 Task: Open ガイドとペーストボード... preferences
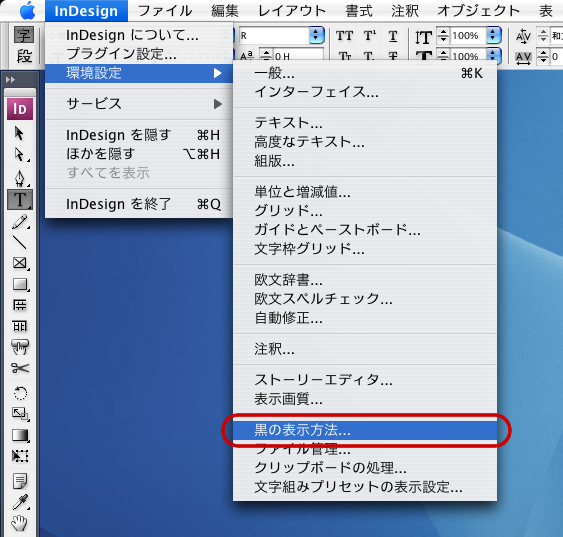tap(365, 230)
